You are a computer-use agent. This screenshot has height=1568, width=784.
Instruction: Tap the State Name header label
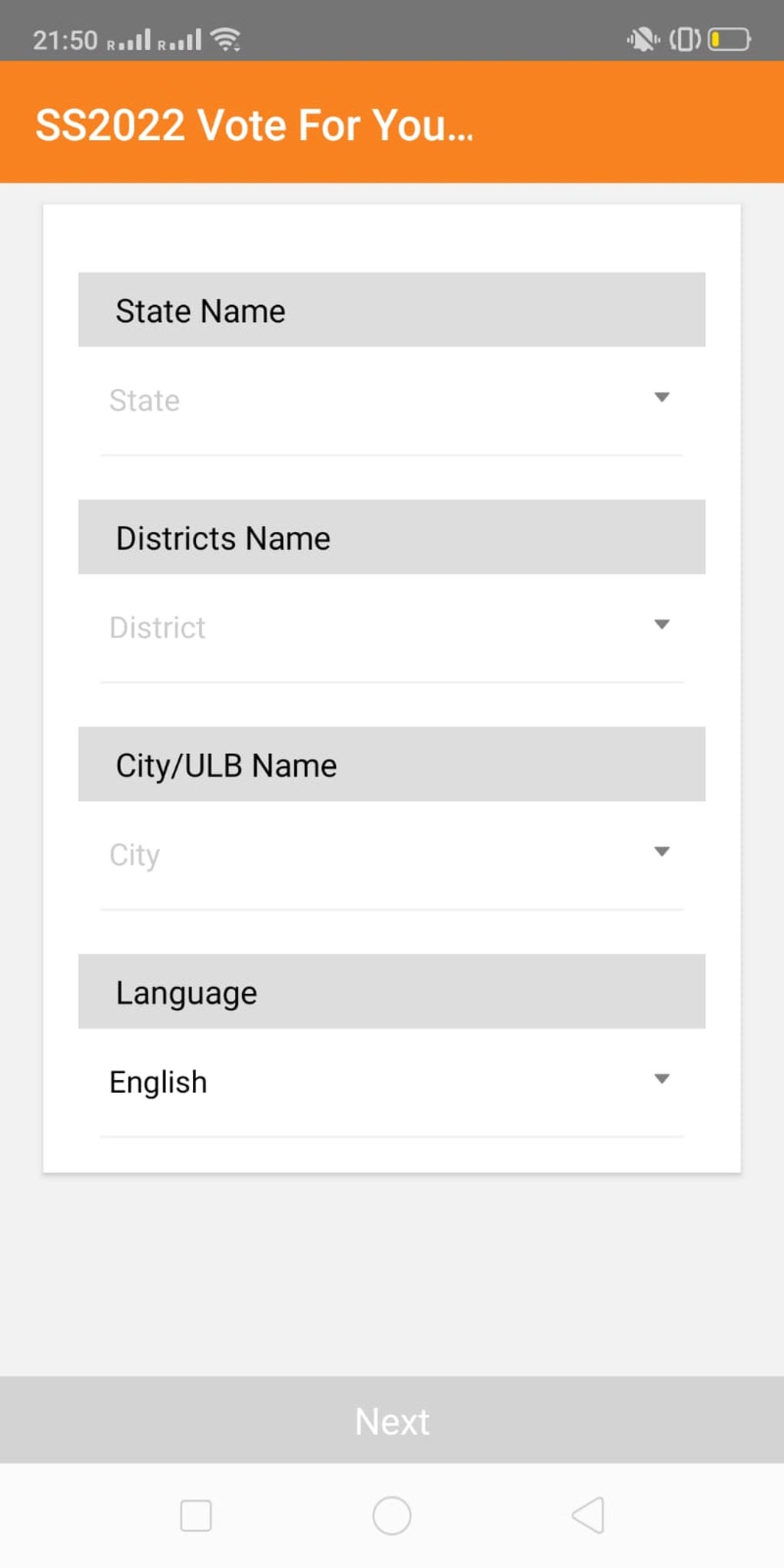point(201,311)
